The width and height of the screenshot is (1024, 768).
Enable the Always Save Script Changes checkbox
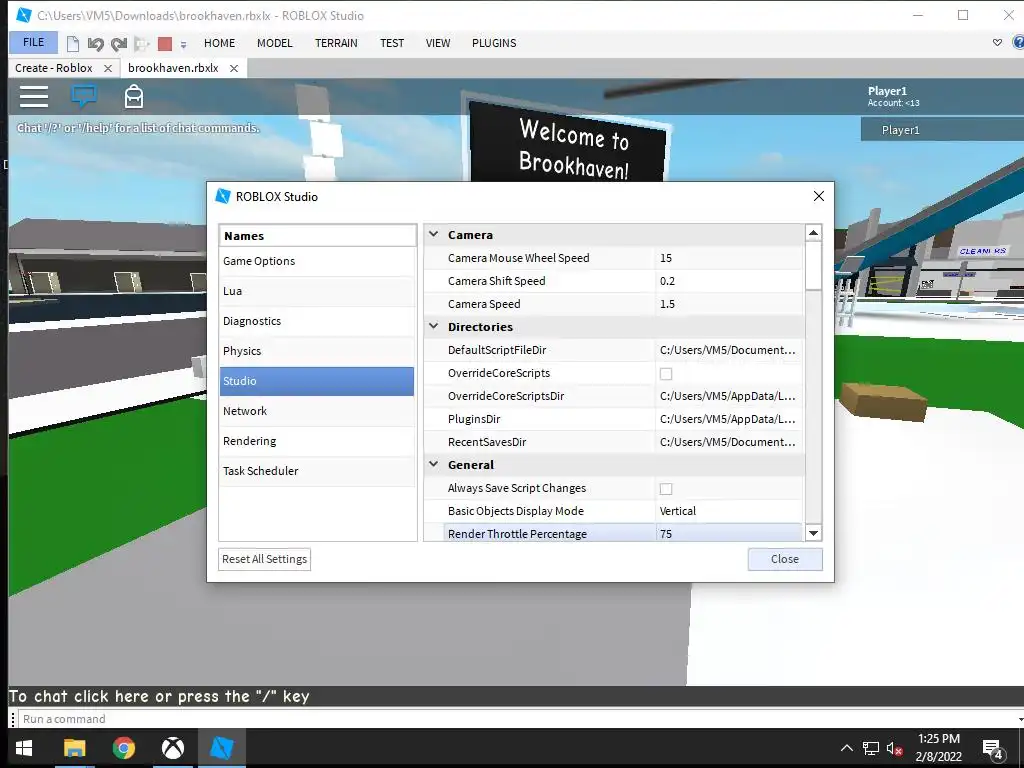point(665,488)
